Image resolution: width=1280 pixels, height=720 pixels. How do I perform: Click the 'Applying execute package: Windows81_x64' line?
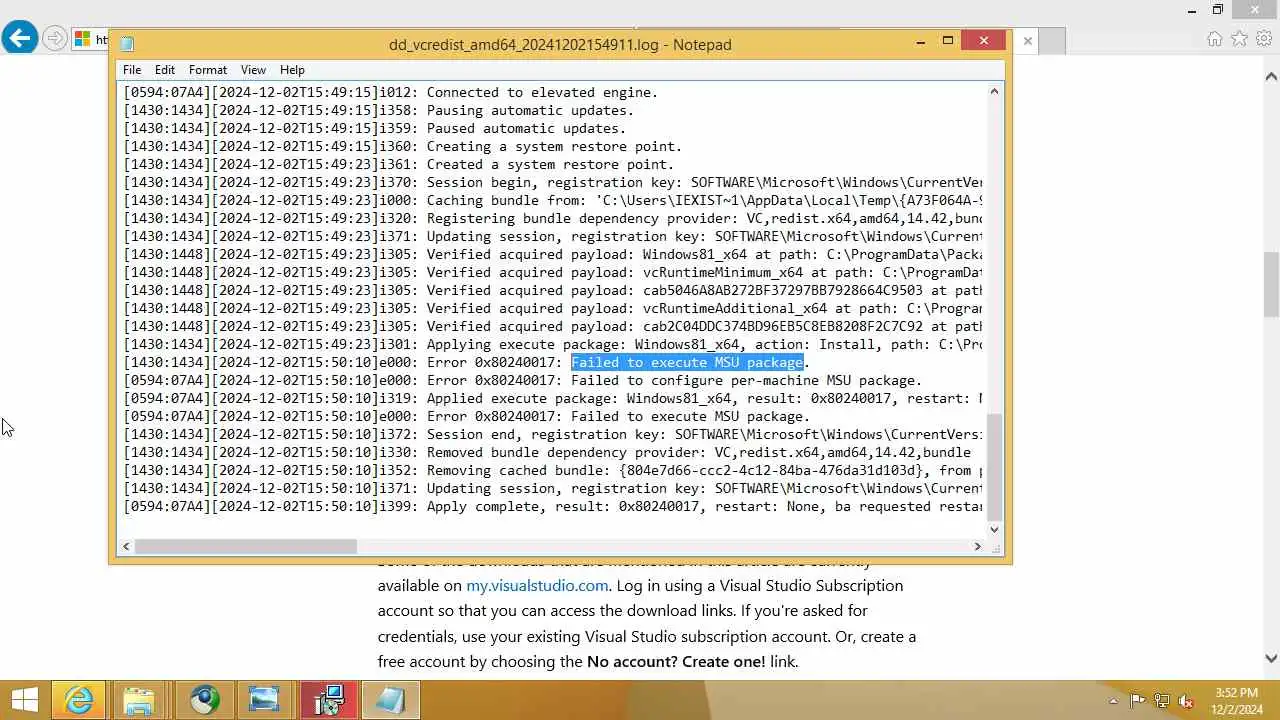tap(553, 344)
